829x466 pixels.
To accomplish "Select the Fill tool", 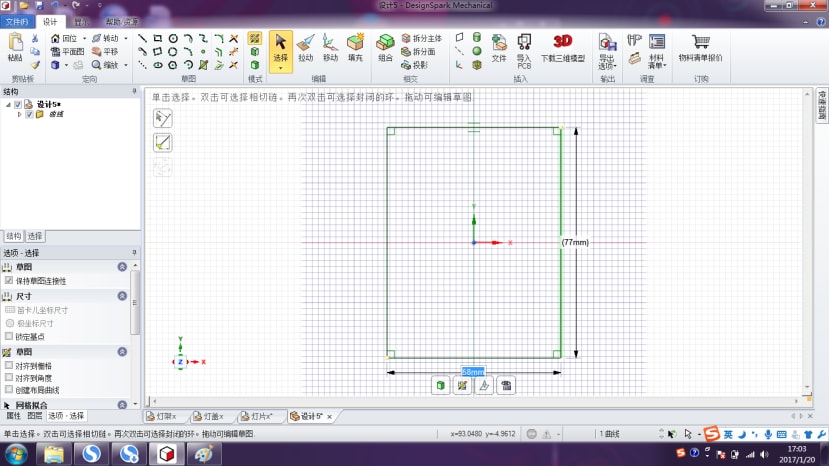I will (355, 48).
